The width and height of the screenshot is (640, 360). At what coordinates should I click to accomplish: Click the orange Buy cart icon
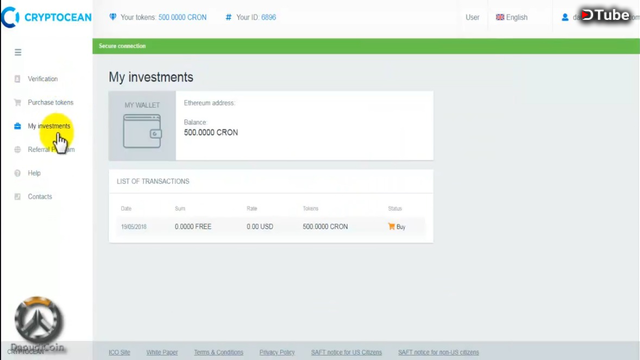pyautogui.click(x=391, y=227)
